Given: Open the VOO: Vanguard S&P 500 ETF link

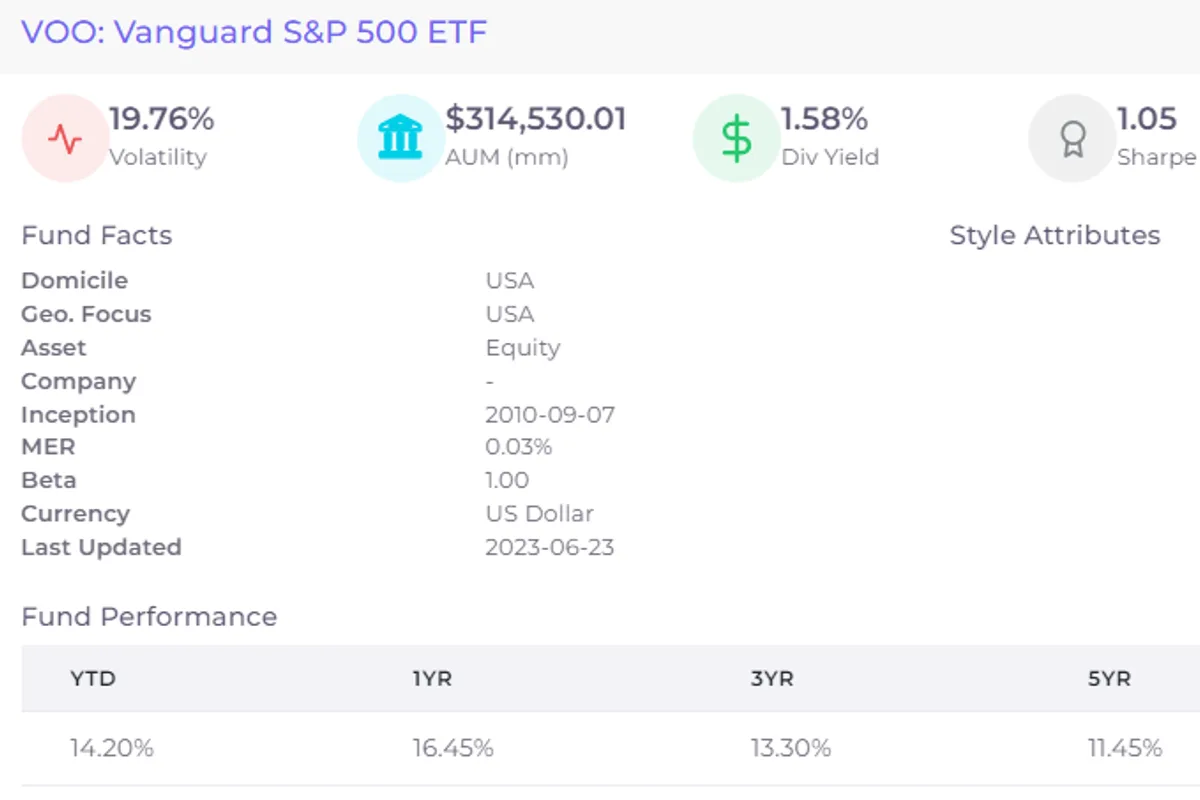Looking at the screenshot, I should [255, 31].
